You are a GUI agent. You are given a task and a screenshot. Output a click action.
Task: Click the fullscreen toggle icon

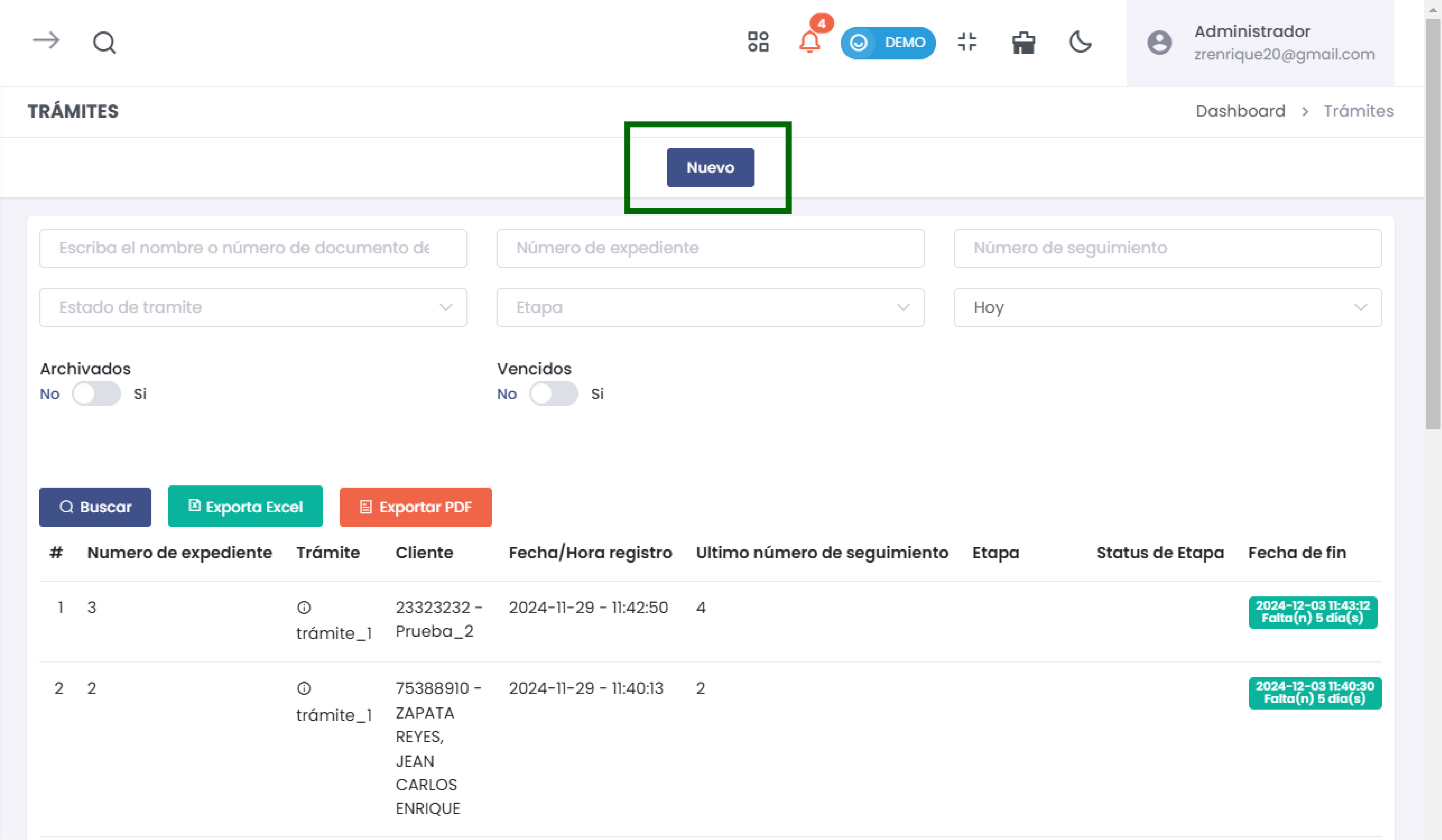(967, 42)
